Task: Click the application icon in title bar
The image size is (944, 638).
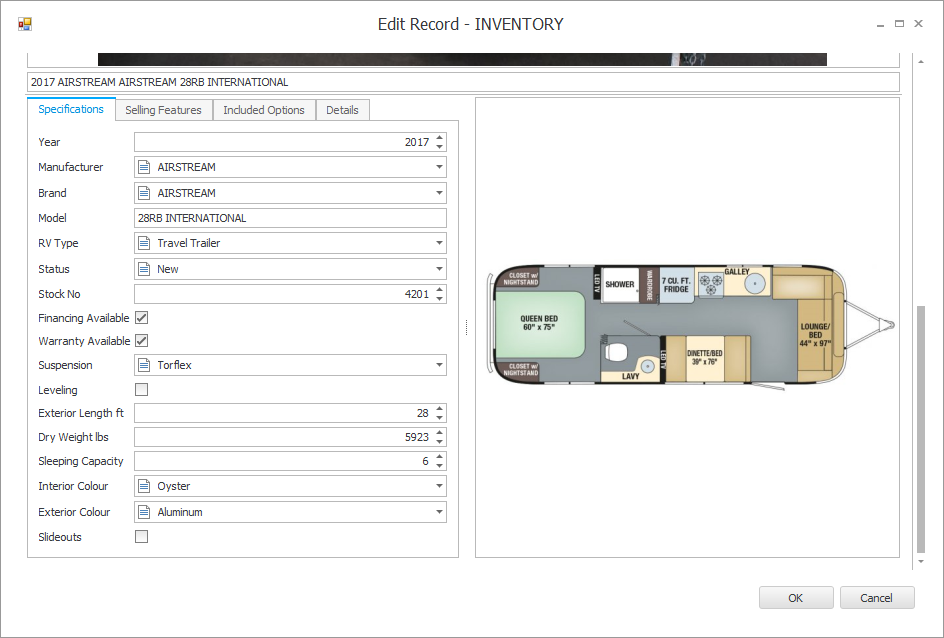Action: click(x=25, y=24)
